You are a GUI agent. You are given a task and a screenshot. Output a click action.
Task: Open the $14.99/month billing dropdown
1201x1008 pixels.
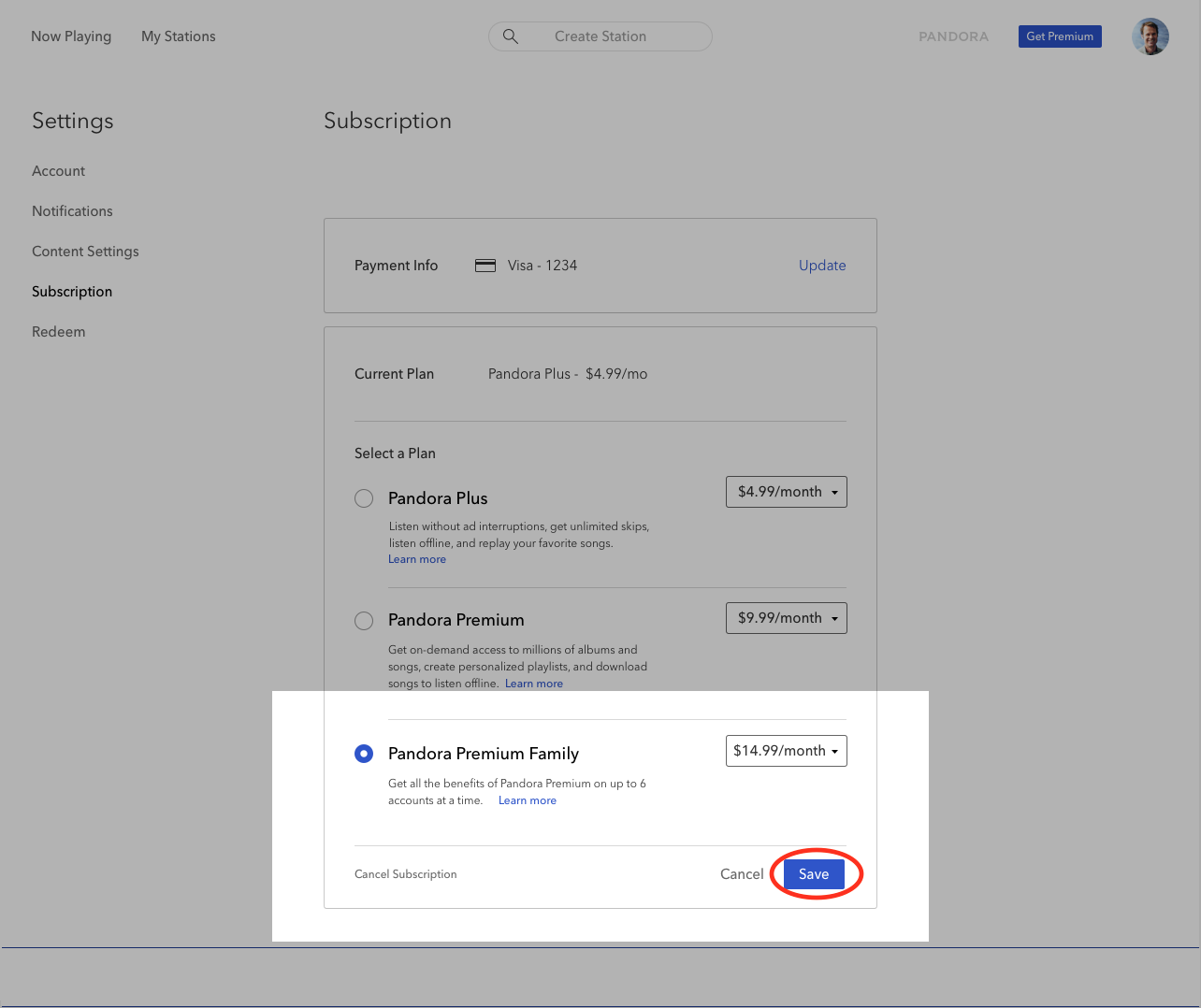pos(786,751)
